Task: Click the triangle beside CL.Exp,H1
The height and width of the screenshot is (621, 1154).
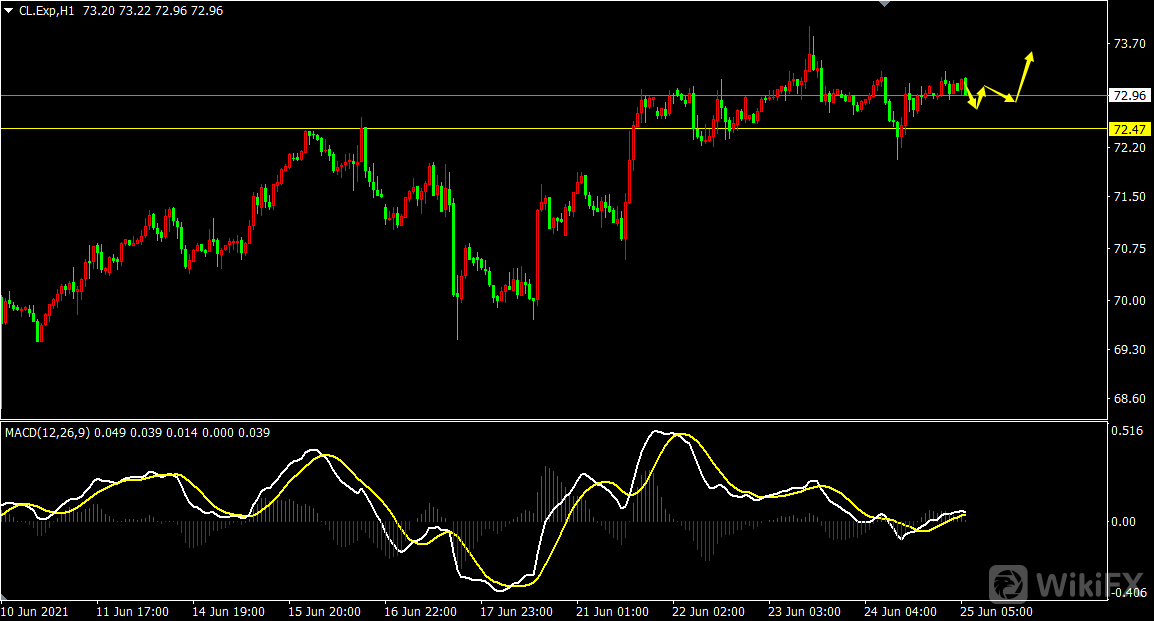Action: (8, 11)
